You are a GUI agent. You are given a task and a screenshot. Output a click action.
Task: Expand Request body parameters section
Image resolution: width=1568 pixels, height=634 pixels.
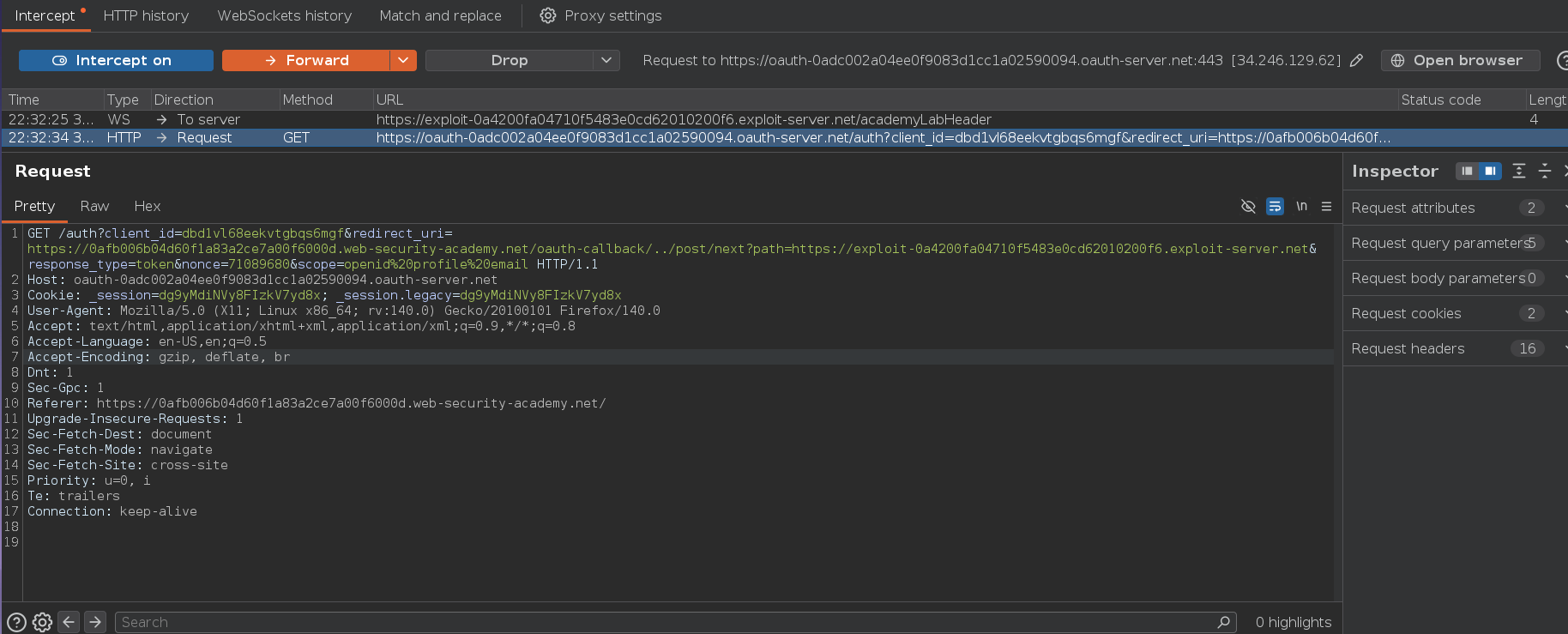(x=1455, y=278)
